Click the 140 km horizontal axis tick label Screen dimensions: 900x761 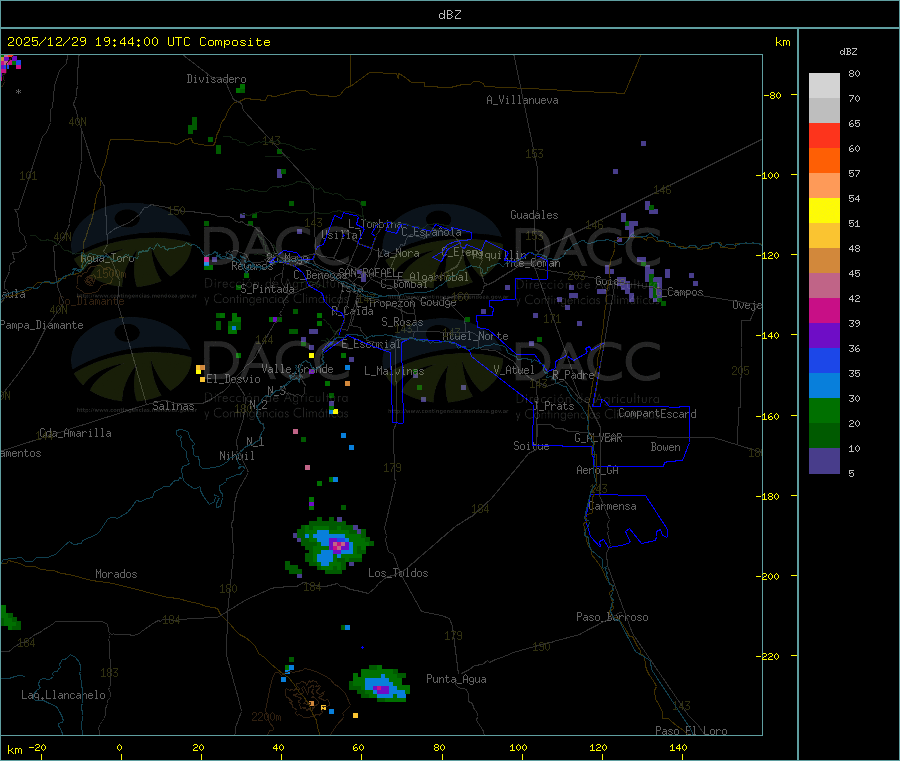678,747
